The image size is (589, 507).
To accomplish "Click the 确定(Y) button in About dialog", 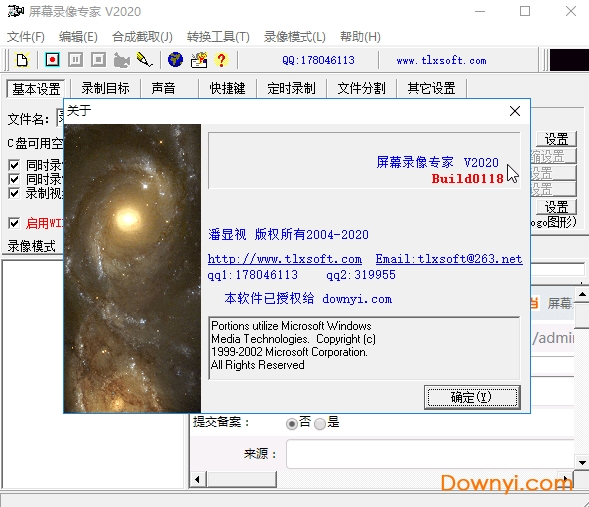I will click(x=472, y=397).
